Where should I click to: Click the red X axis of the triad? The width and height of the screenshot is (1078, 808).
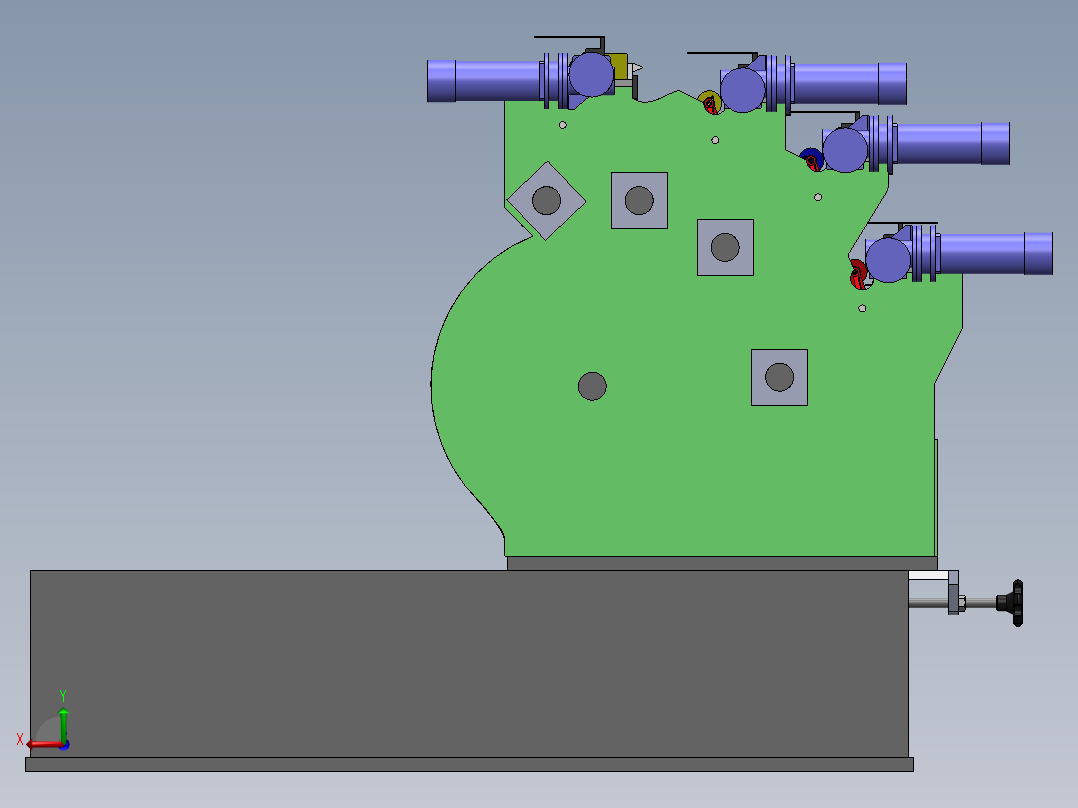click(x=44, y=745)
